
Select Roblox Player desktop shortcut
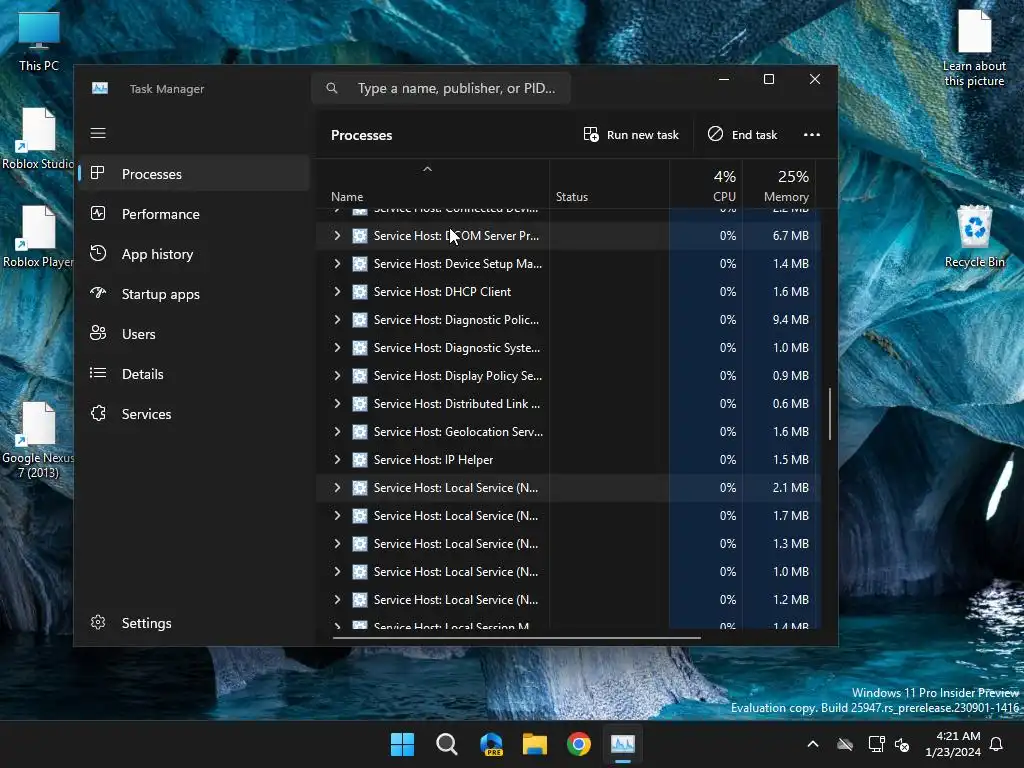pos(37,237)
